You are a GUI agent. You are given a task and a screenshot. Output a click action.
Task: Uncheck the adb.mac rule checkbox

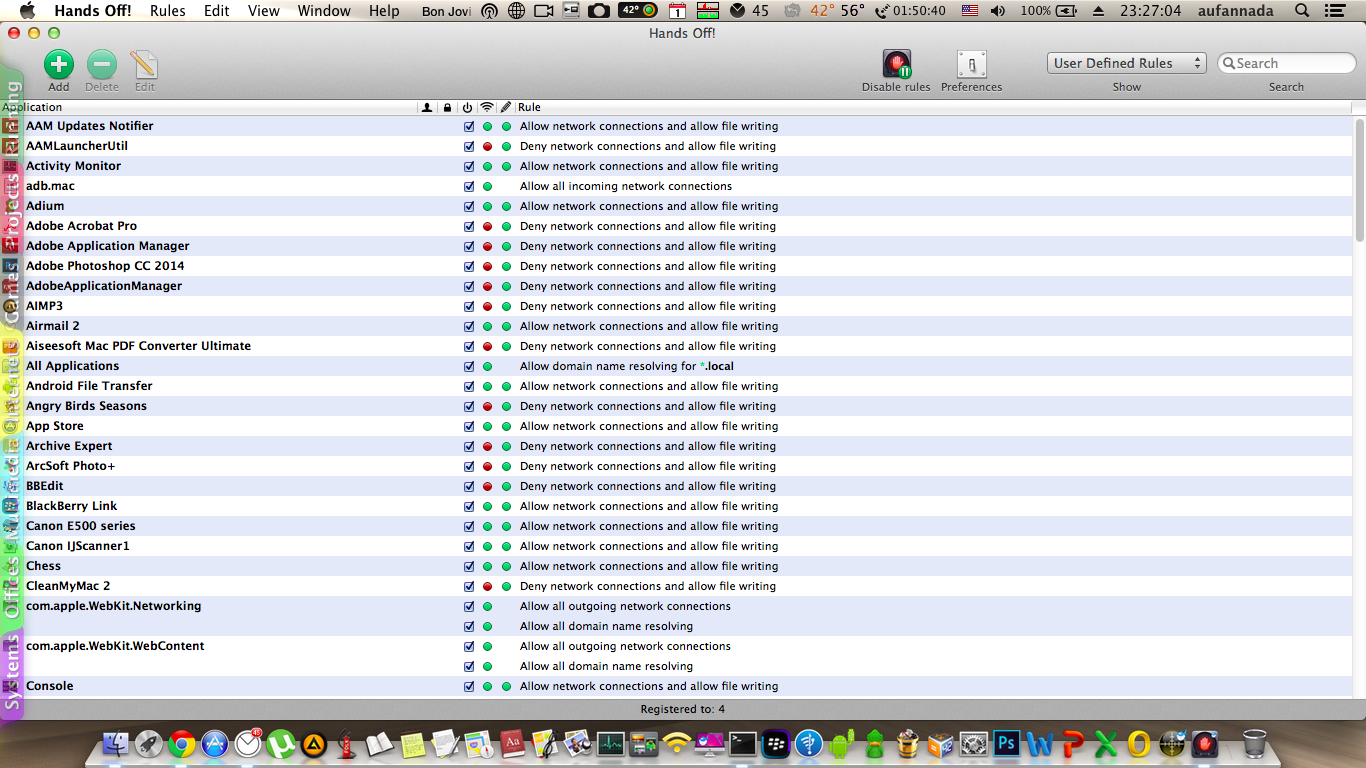tap(469, 186)
